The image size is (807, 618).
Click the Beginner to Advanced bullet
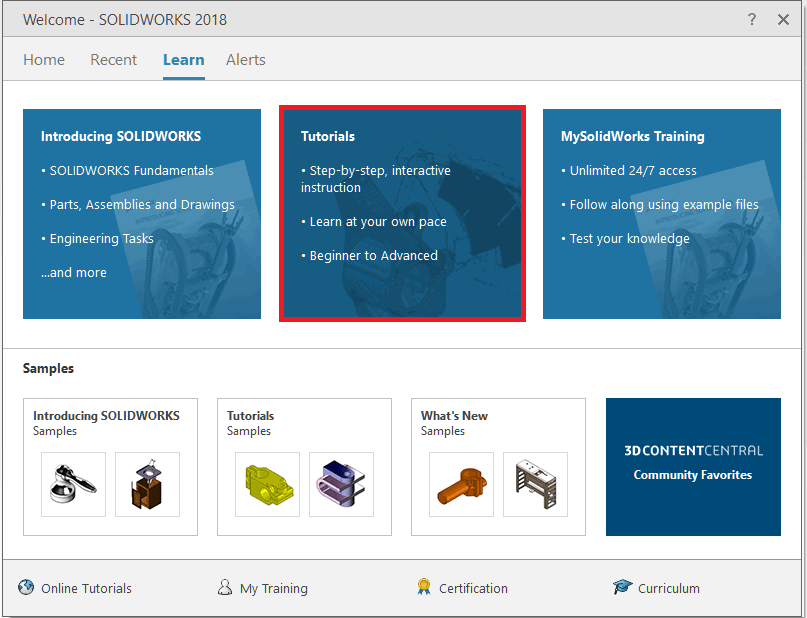(x=370, y=256)
